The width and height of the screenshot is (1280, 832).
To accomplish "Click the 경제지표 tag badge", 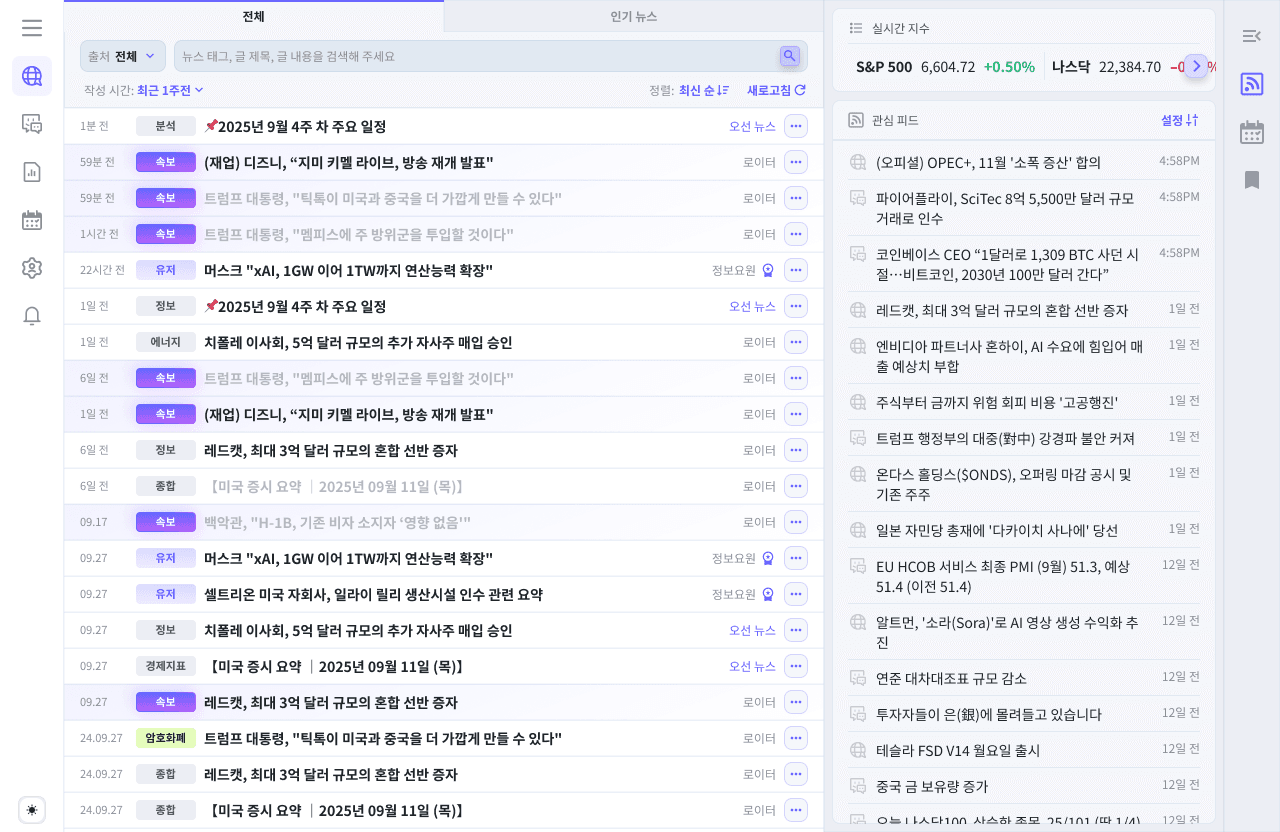I will click(166, 666).
